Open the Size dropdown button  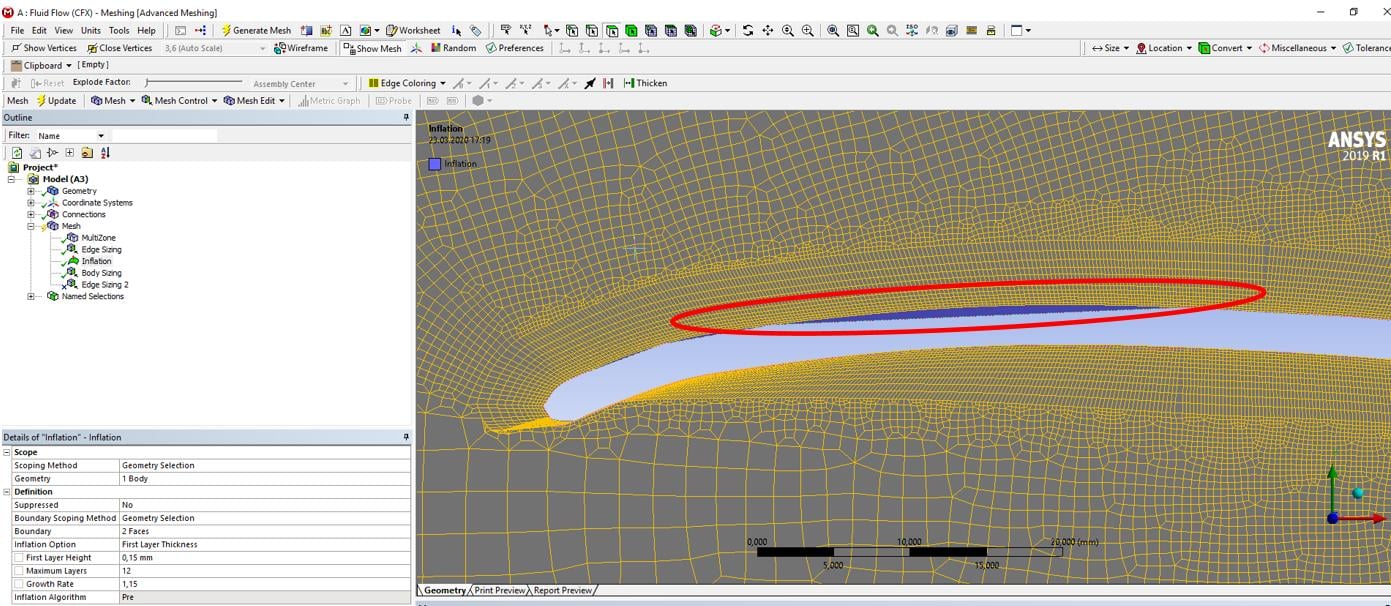[x=1110, y=48]
